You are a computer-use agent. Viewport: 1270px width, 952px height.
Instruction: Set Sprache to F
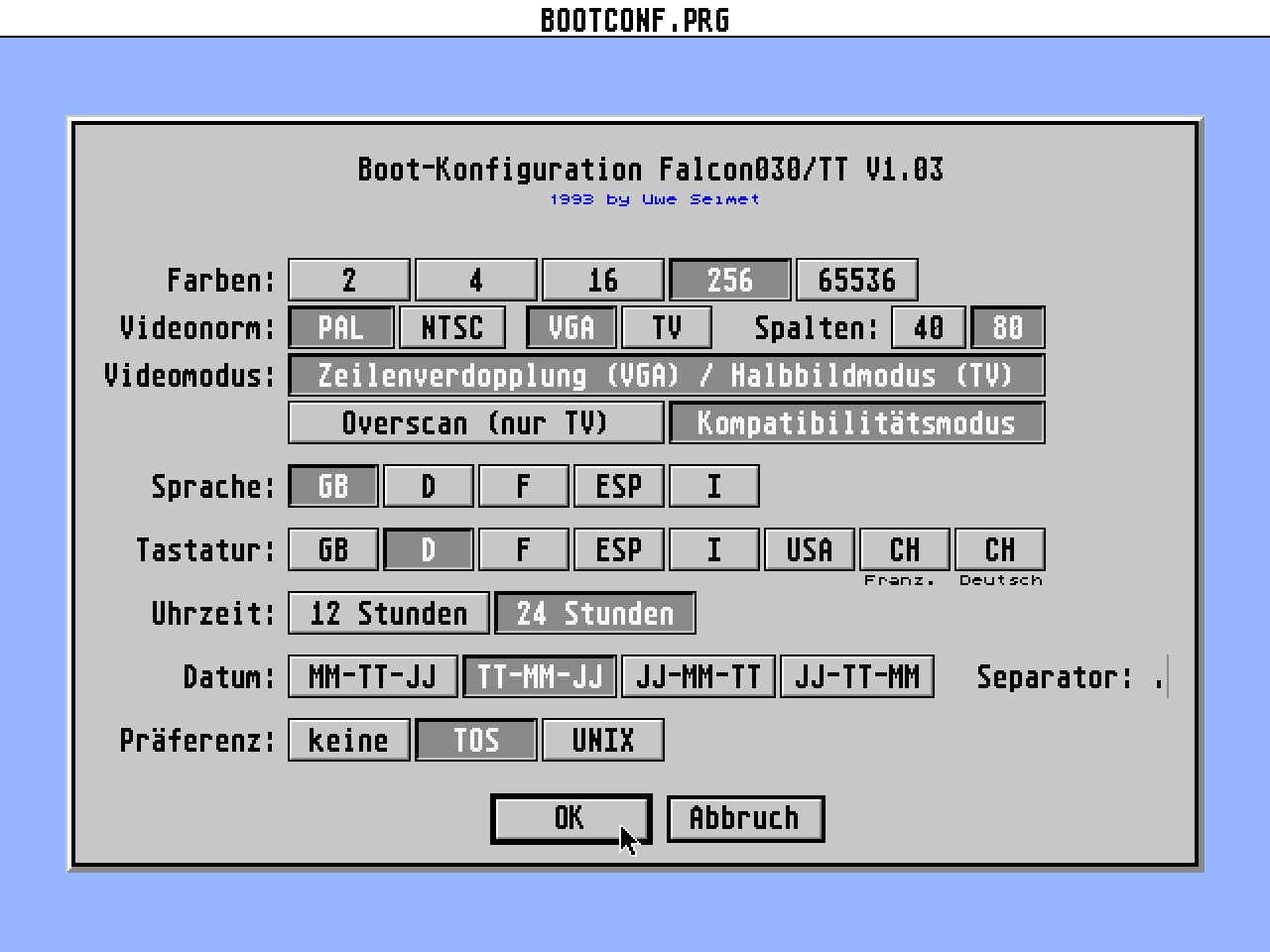pos(524,486)
